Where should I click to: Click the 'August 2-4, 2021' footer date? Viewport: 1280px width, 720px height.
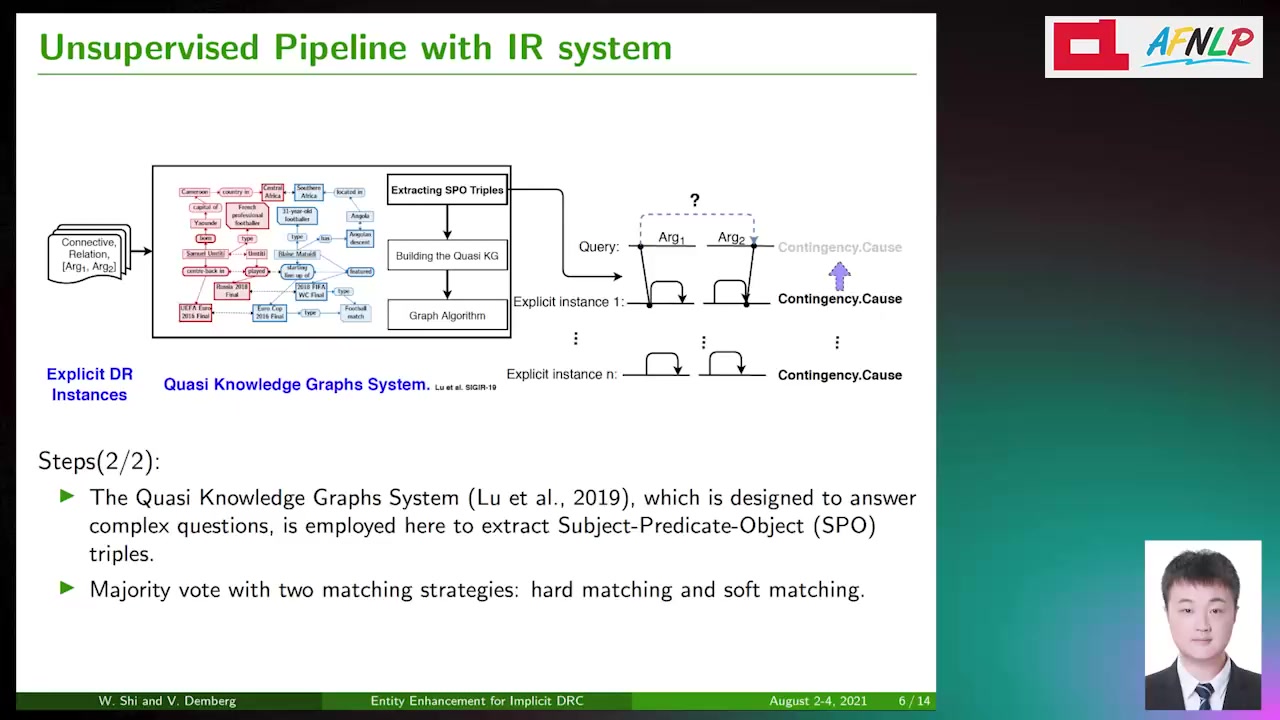click(x=818, y=701)
